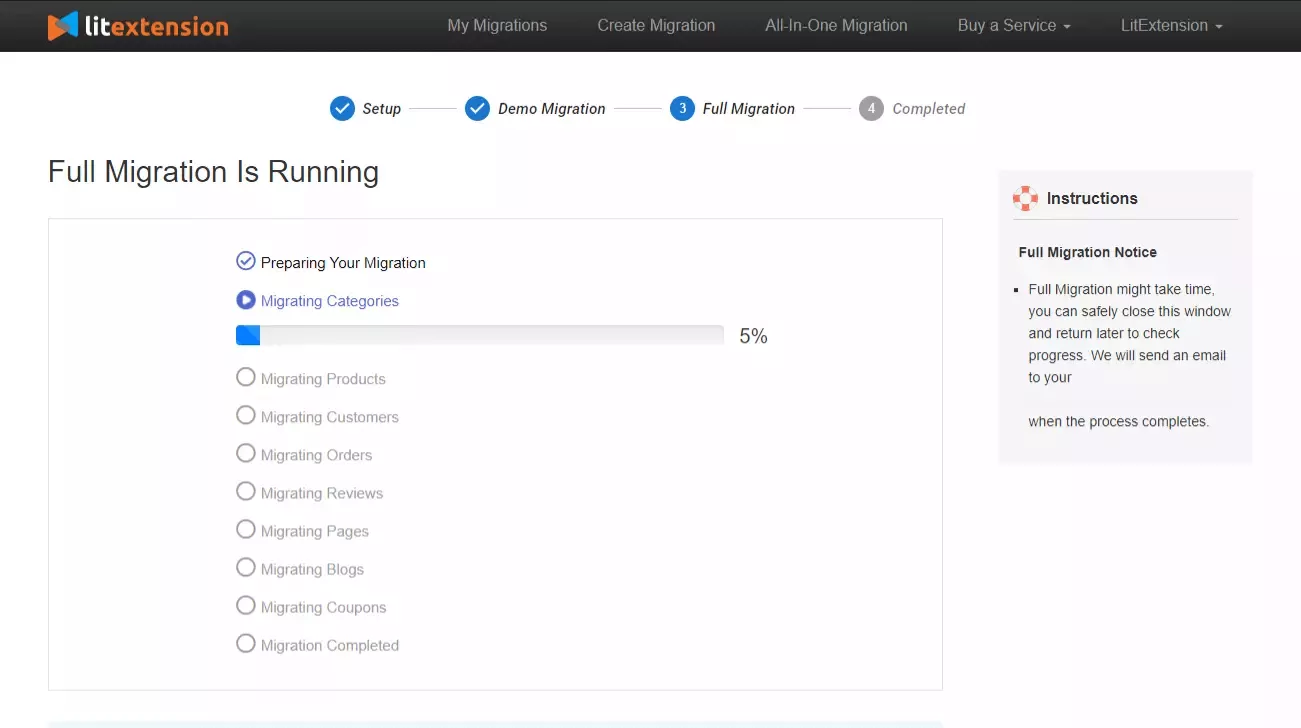The width and height of the screenshot is (1301, 728).
Task: Click the Full Migration Is Running heading
Action: tap(213, 171)
